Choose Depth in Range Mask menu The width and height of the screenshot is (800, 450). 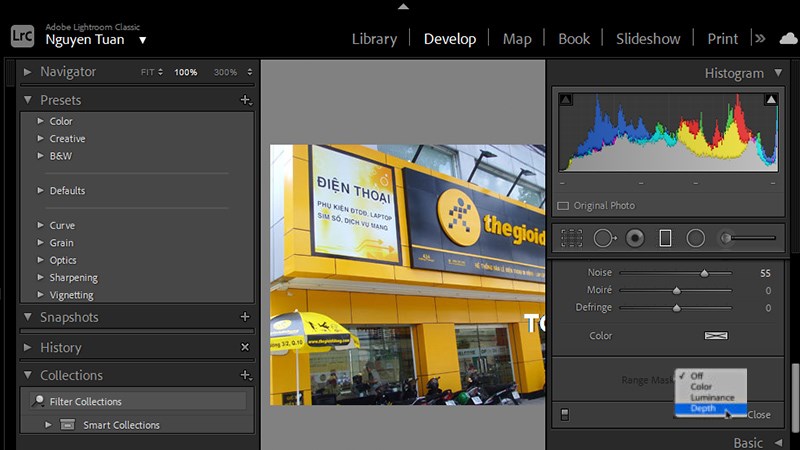tap(711, 408)
